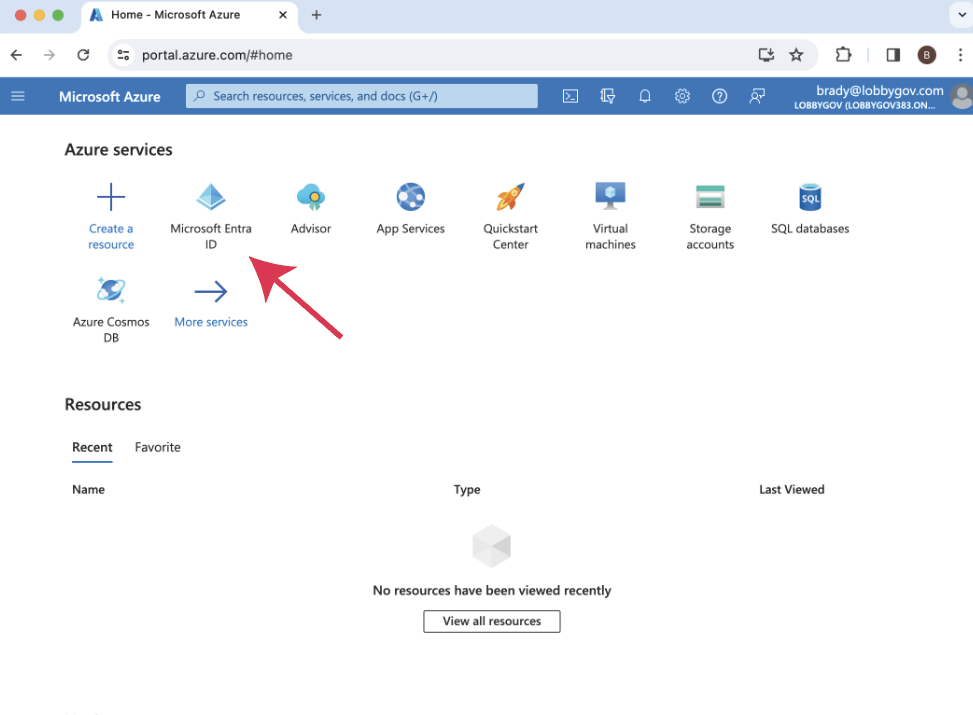Click the install app icon in address bar
Viewport: 973px width, 715px height.
(766, 55)
